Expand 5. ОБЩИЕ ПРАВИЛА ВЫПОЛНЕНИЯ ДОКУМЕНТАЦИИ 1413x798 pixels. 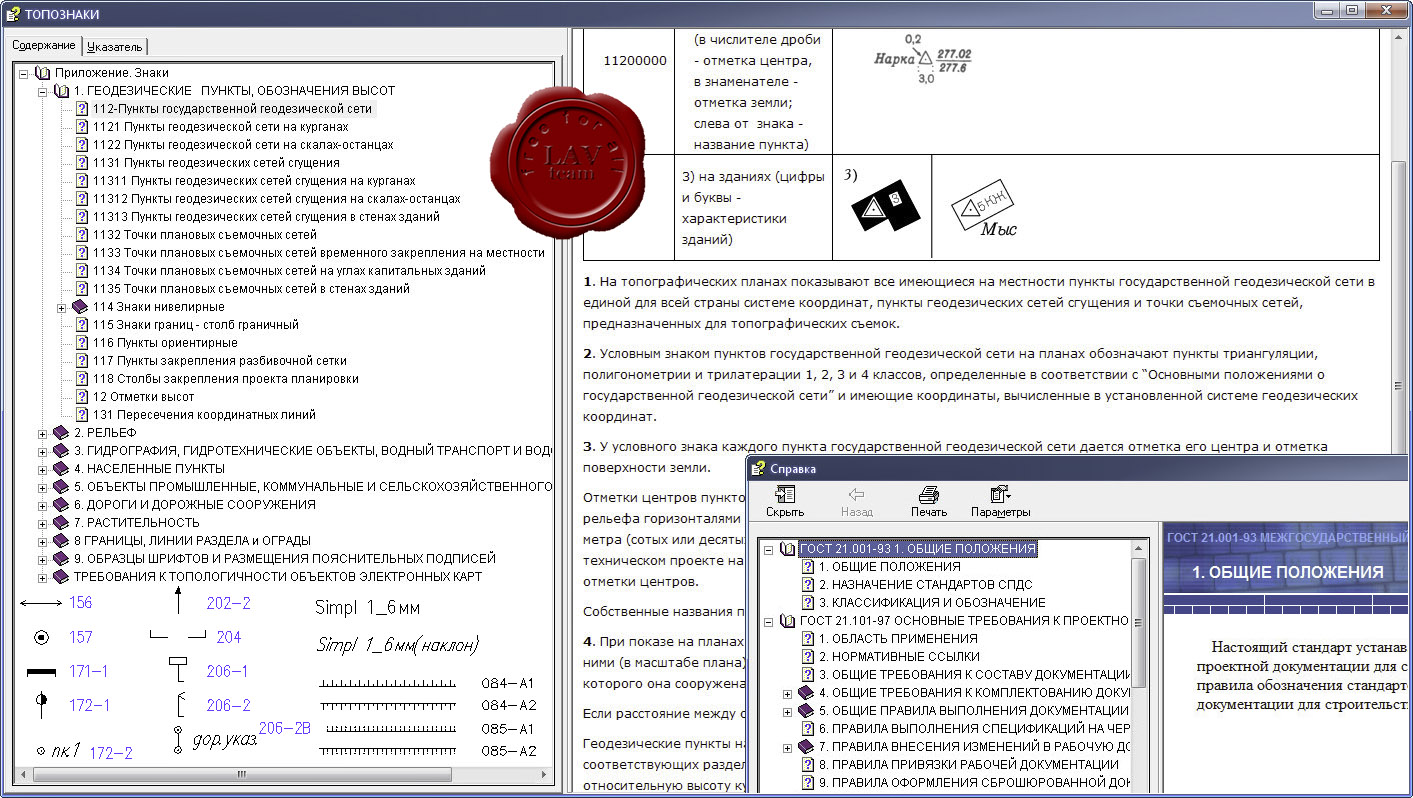[787, 711]
